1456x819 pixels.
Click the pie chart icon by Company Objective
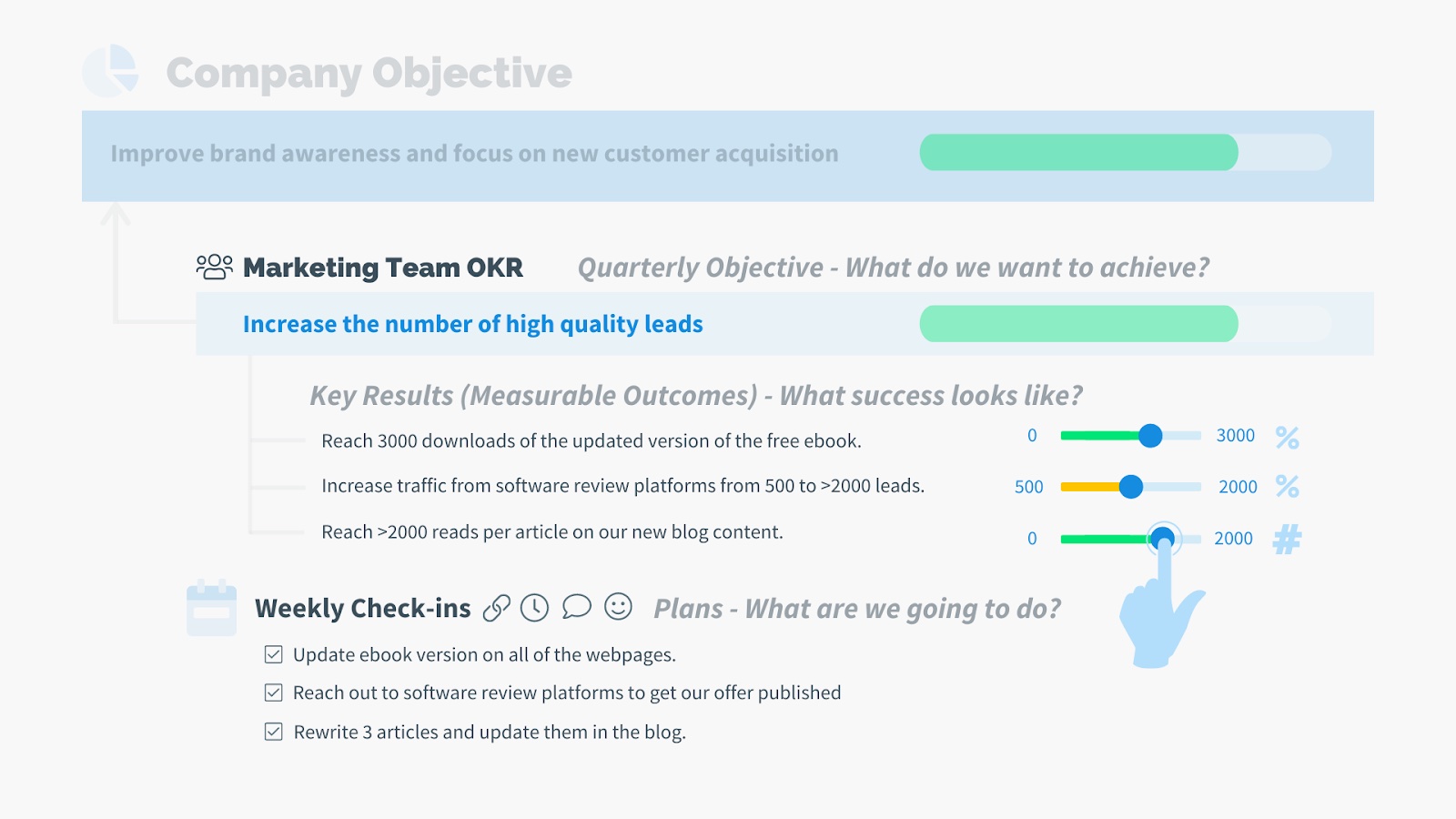tap(110, 71)
